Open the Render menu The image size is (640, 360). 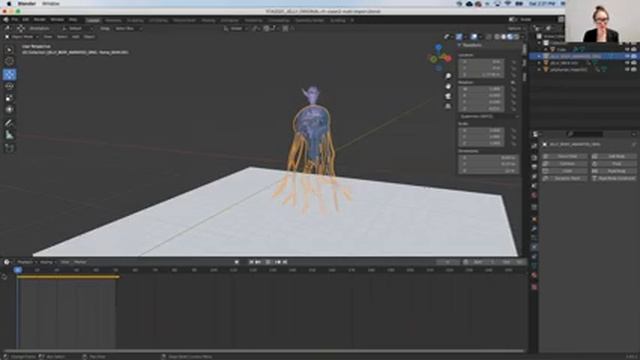coord(40,20)
